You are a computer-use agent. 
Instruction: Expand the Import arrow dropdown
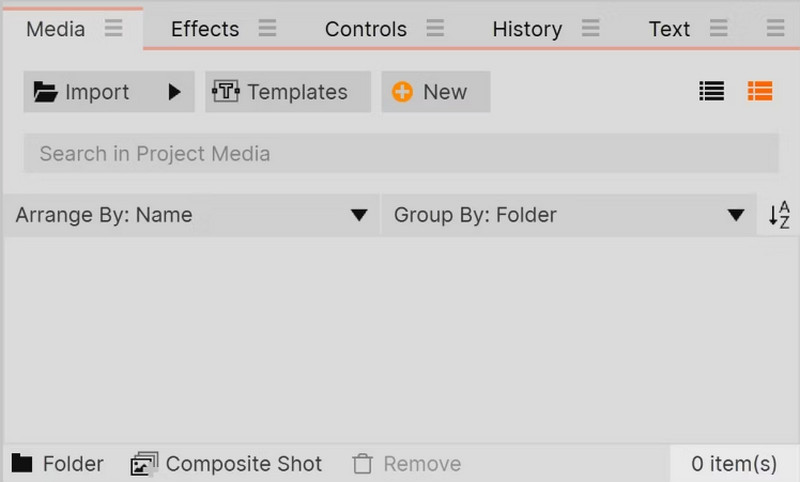tap(174, 92)
